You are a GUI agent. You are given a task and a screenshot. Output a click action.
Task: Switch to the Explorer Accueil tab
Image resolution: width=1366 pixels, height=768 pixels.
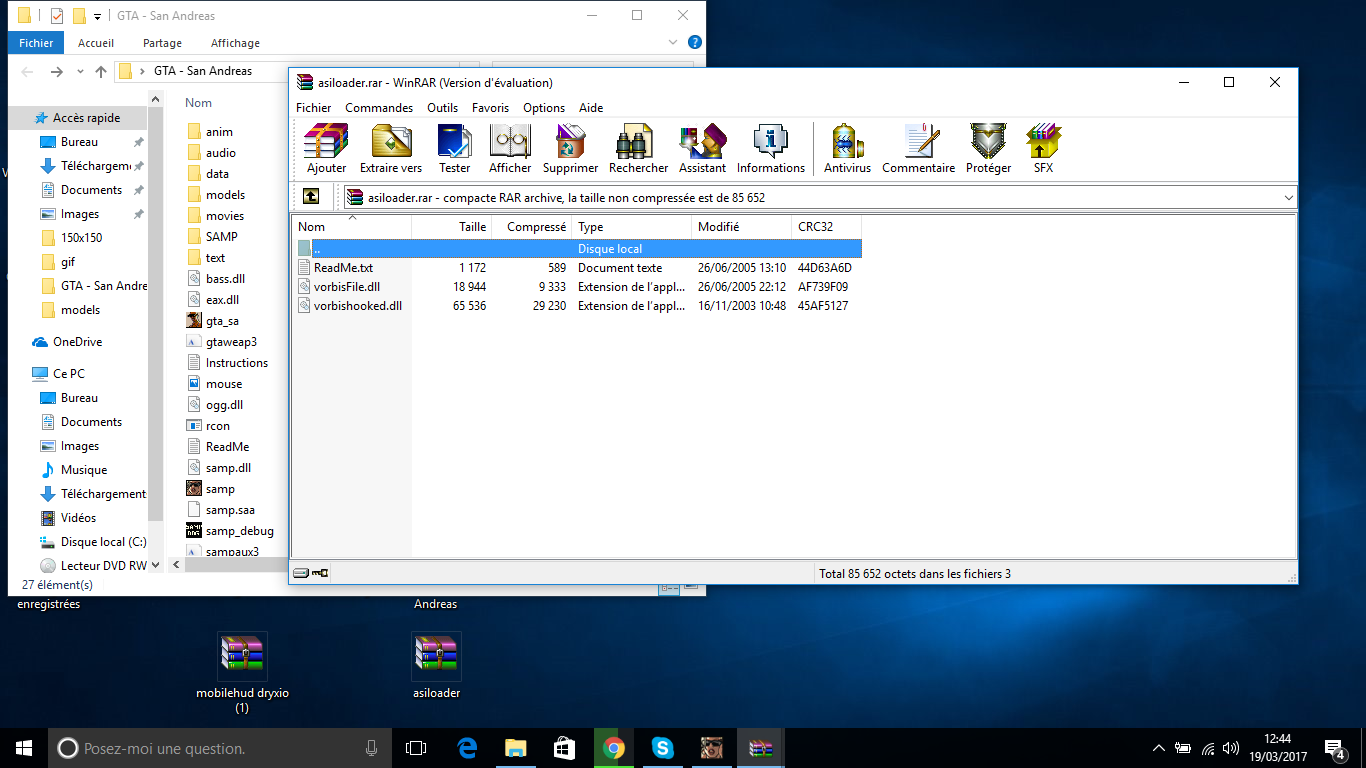96,43
